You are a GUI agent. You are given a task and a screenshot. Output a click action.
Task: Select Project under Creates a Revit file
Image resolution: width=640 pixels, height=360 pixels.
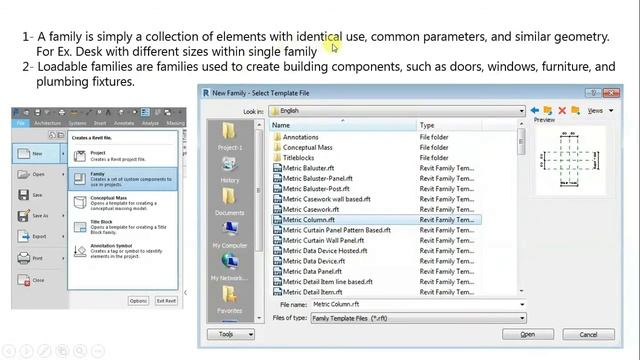pos(123,156)
